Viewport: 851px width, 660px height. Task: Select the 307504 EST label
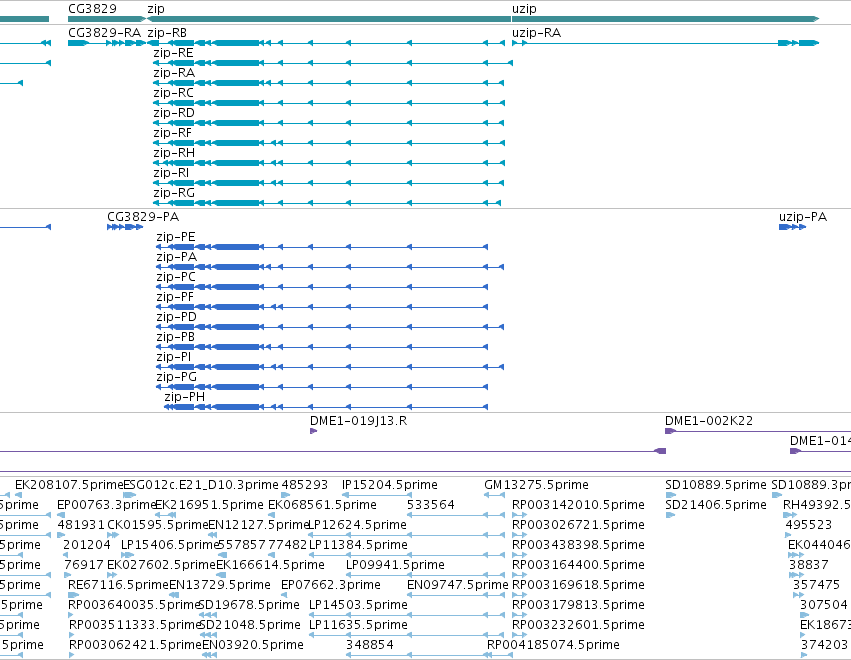(x=823, y=605)
